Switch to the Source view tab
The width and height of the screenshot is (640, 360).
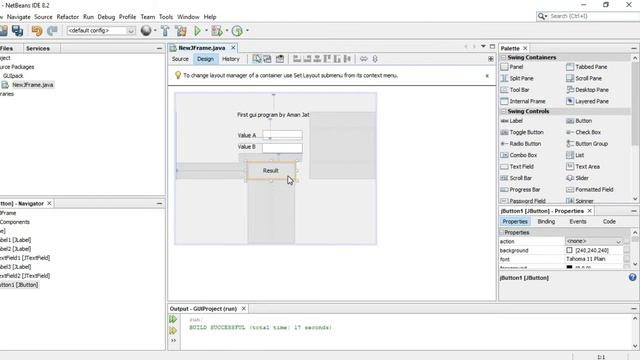click(180, 59)
